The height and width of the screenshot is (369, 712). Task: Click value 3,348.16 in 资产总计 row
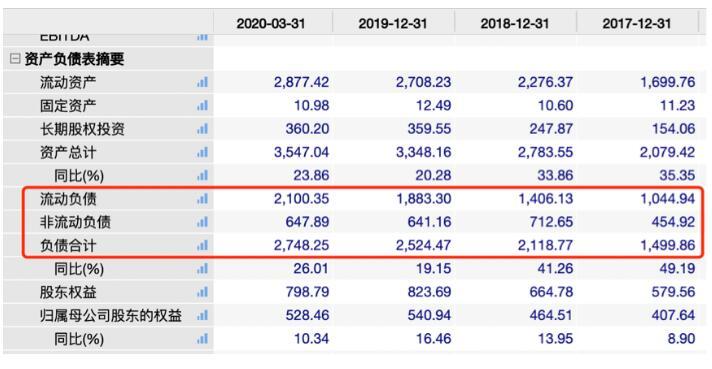click(x=423, y=152)
